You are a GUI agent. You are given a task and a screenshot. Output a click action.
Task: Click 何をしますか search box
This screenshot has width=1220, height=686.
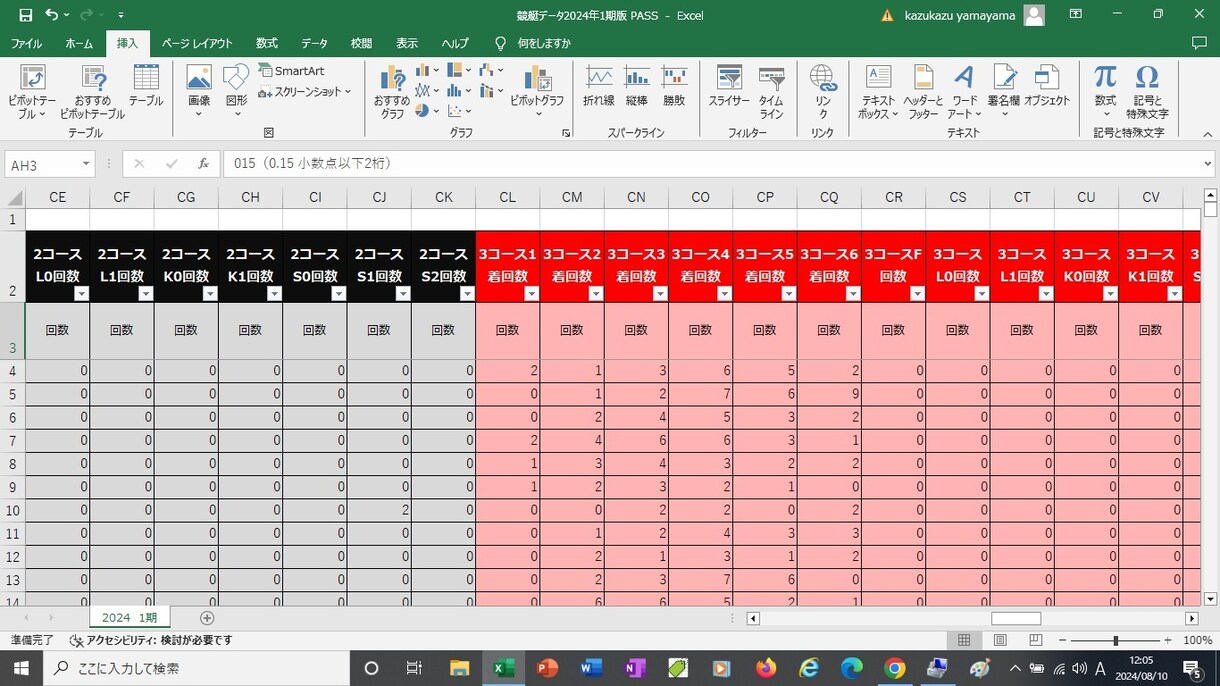coord(544,43)
